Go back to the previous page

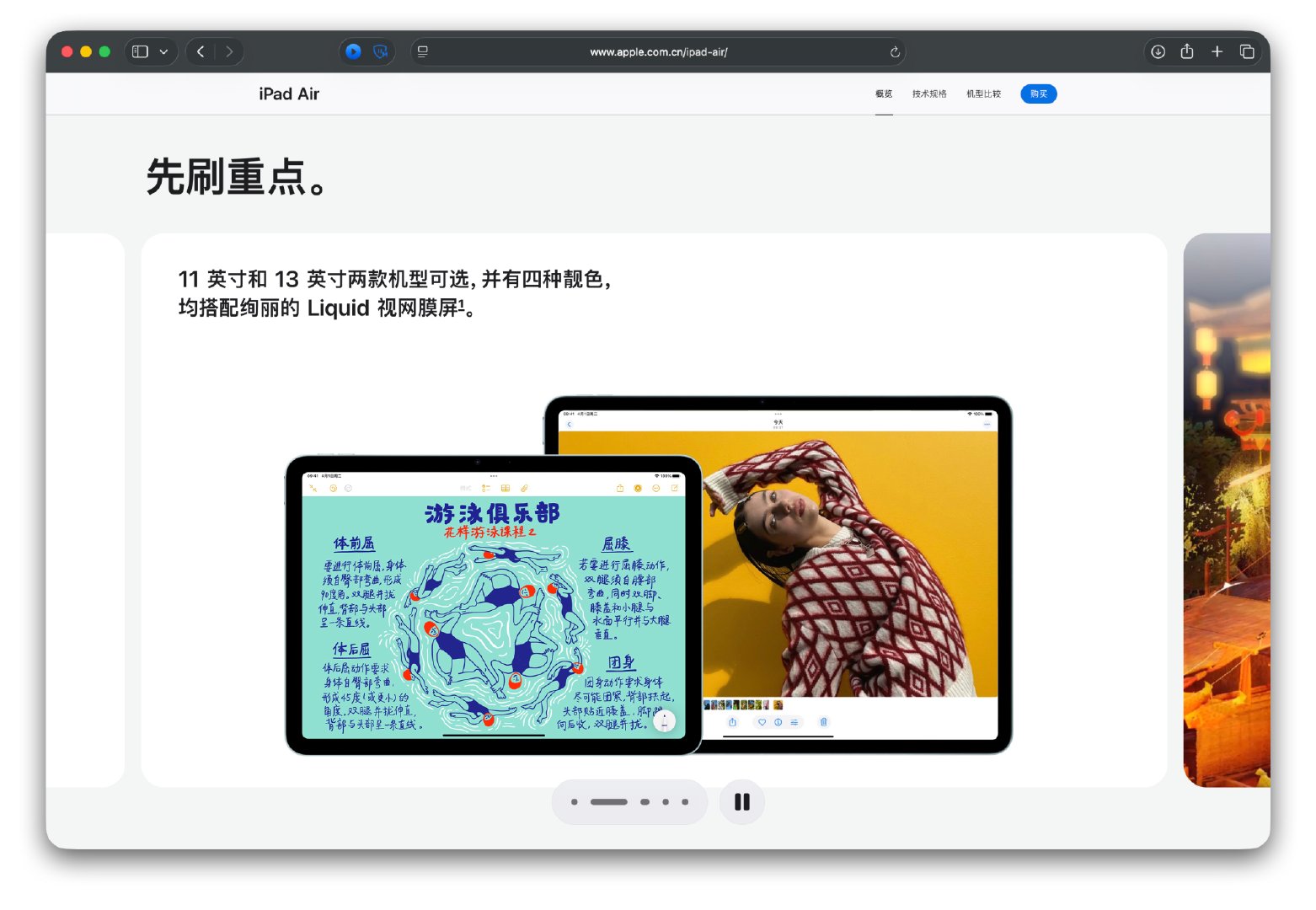(201, 51)
